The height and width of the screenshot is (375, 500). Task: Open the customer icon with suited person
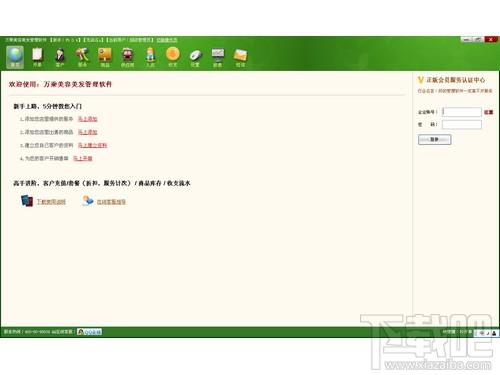(60, 57)
